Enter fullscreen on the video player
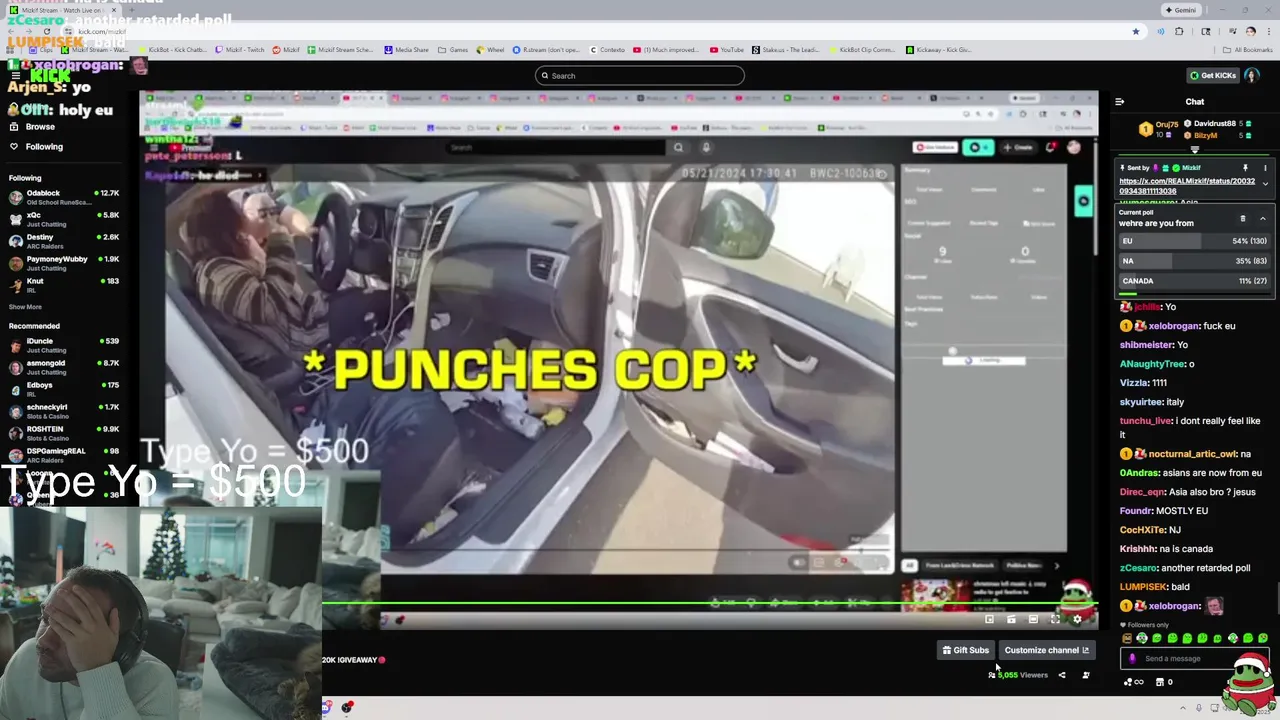Viewport: 1280px width, 720px height. click(1055, 619)
